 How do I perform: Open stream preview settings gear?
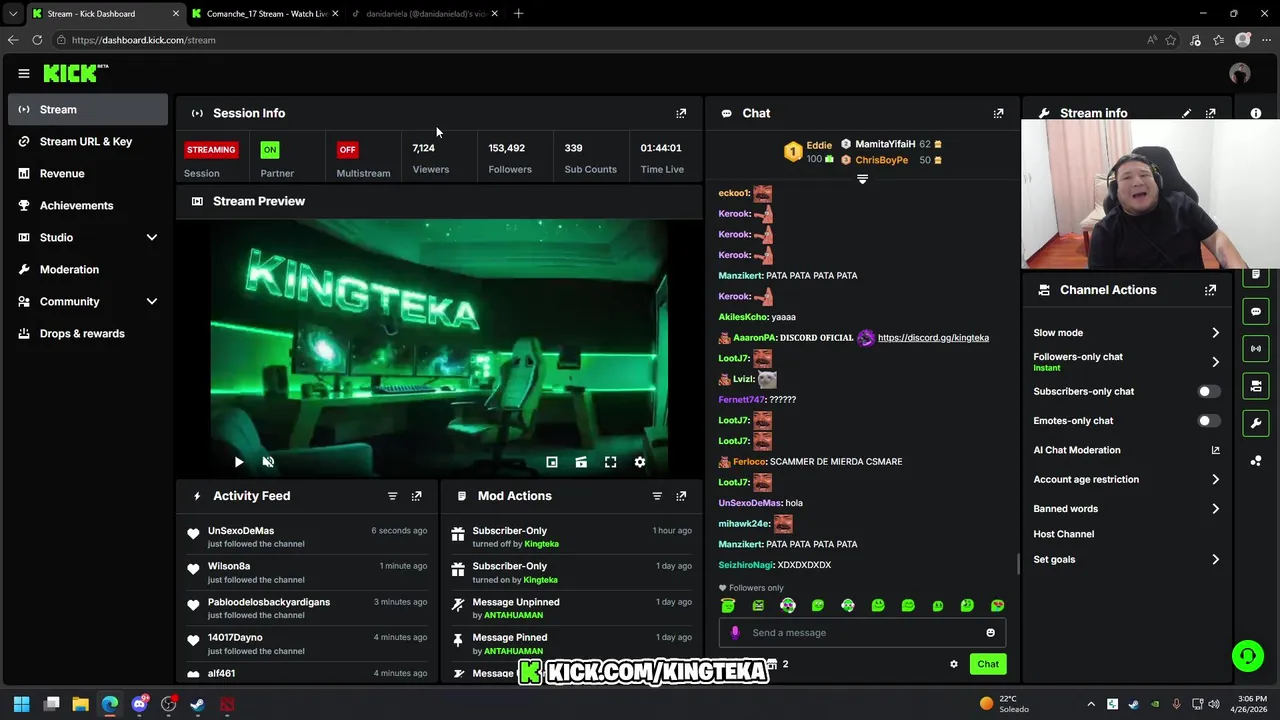[640, 462]
